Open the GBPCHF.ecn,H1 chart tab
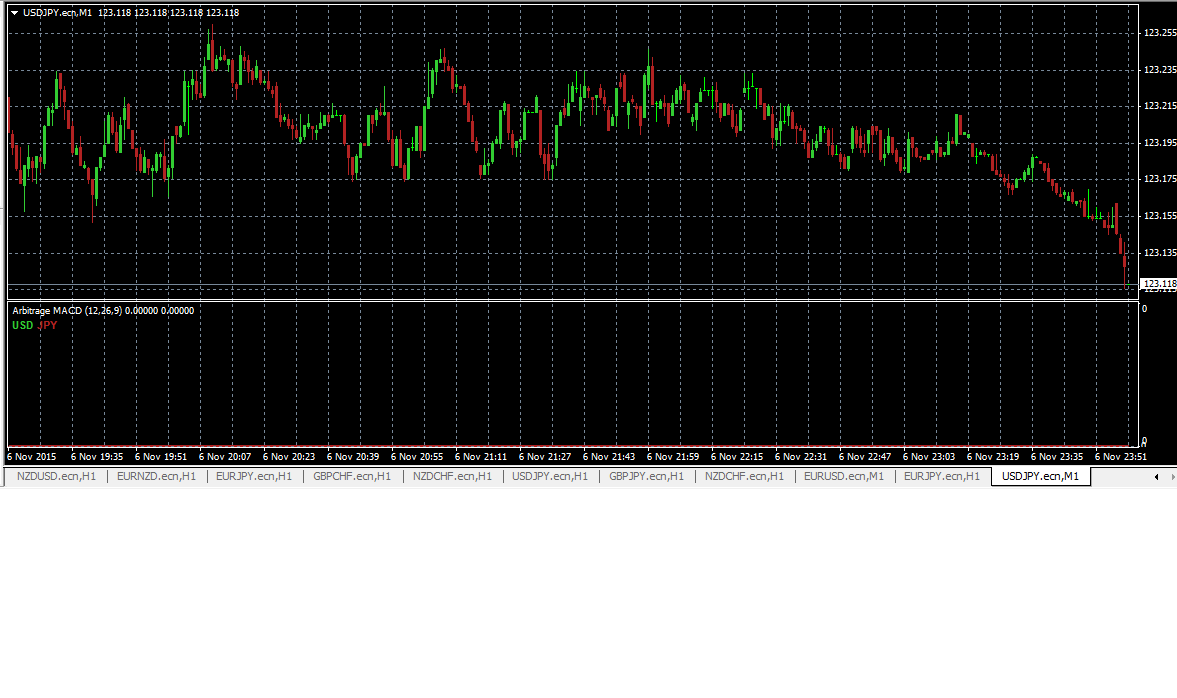 tap(350, 476)
